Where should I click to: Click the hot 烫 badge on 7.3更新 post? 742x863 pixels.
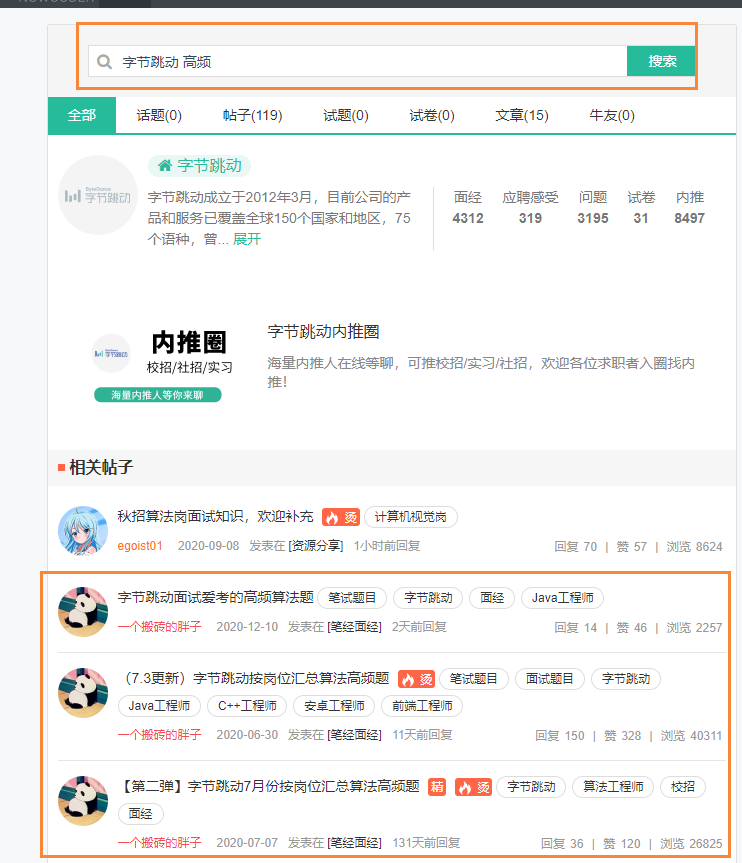(x=417, y=679)
